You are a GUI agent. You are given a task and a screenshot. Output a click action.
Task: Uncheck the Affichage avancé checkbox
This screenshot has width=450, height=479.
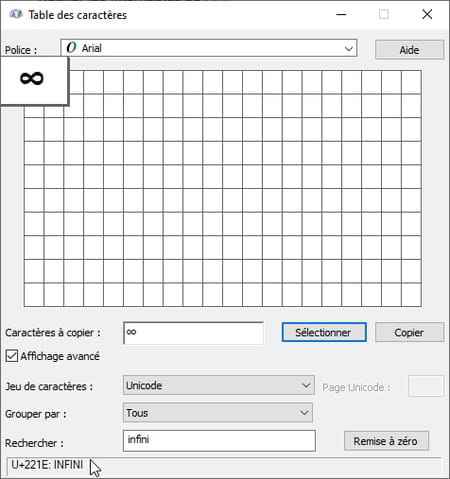coord(12,356)
